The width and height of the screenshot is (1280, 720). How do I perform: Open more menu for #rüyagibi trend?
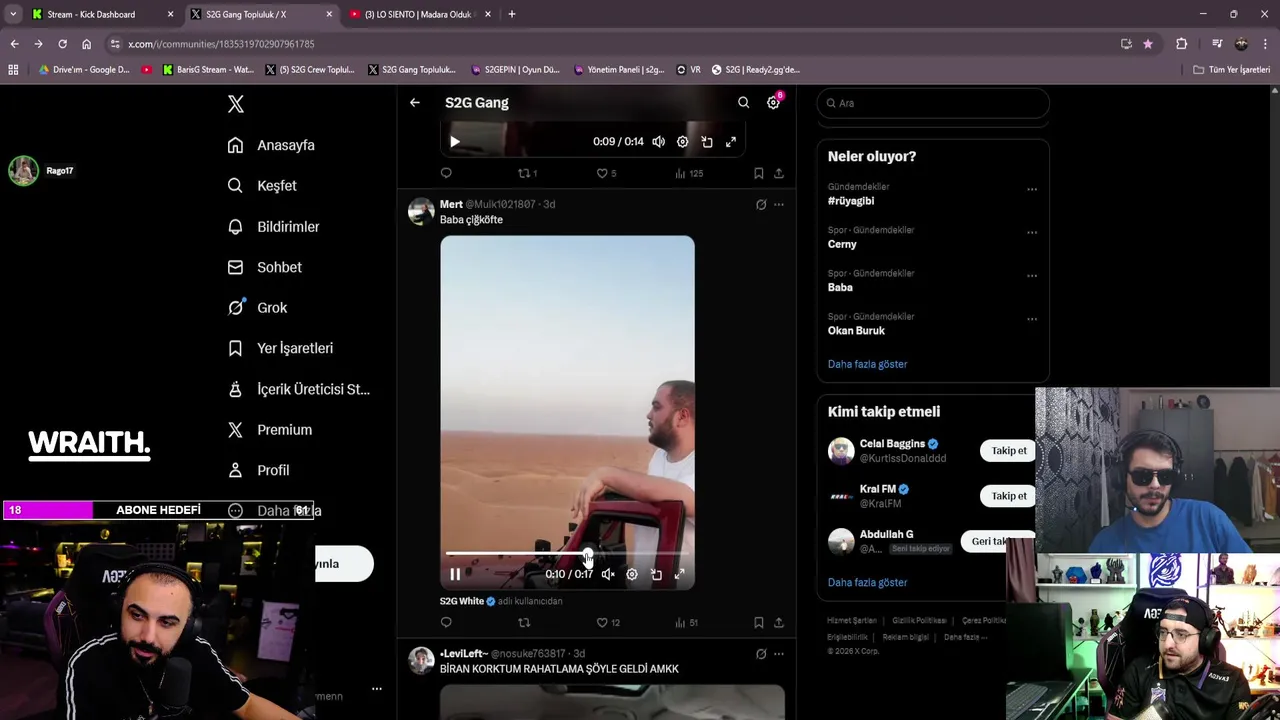pyautogui.click(x=1032, y=189)
